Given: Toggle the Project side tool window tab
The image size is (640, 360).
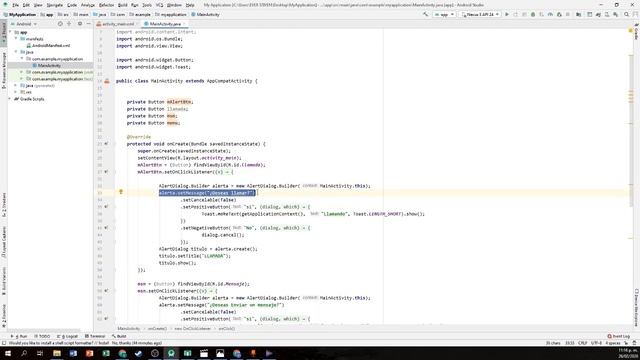Looking at the screenshot, I should (x=4, y=33).
